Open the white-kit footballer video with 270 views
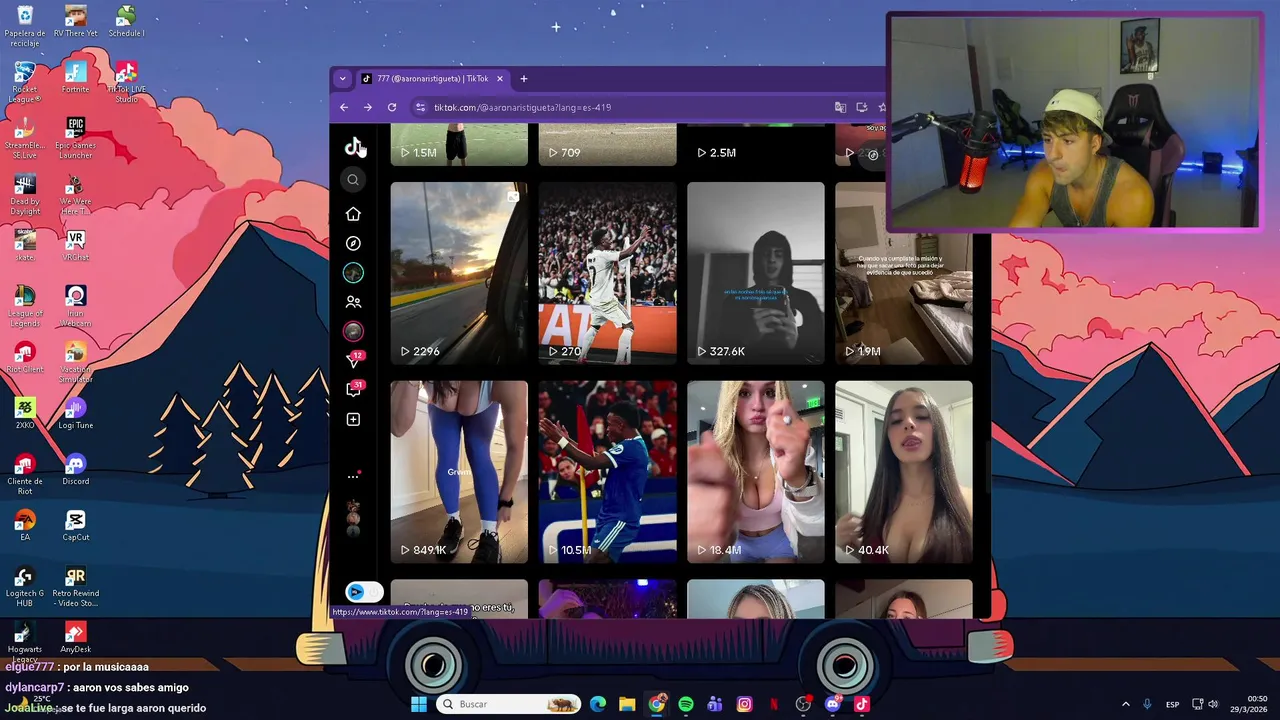This screenshot has width=1280, height=720. click(607, 273)
